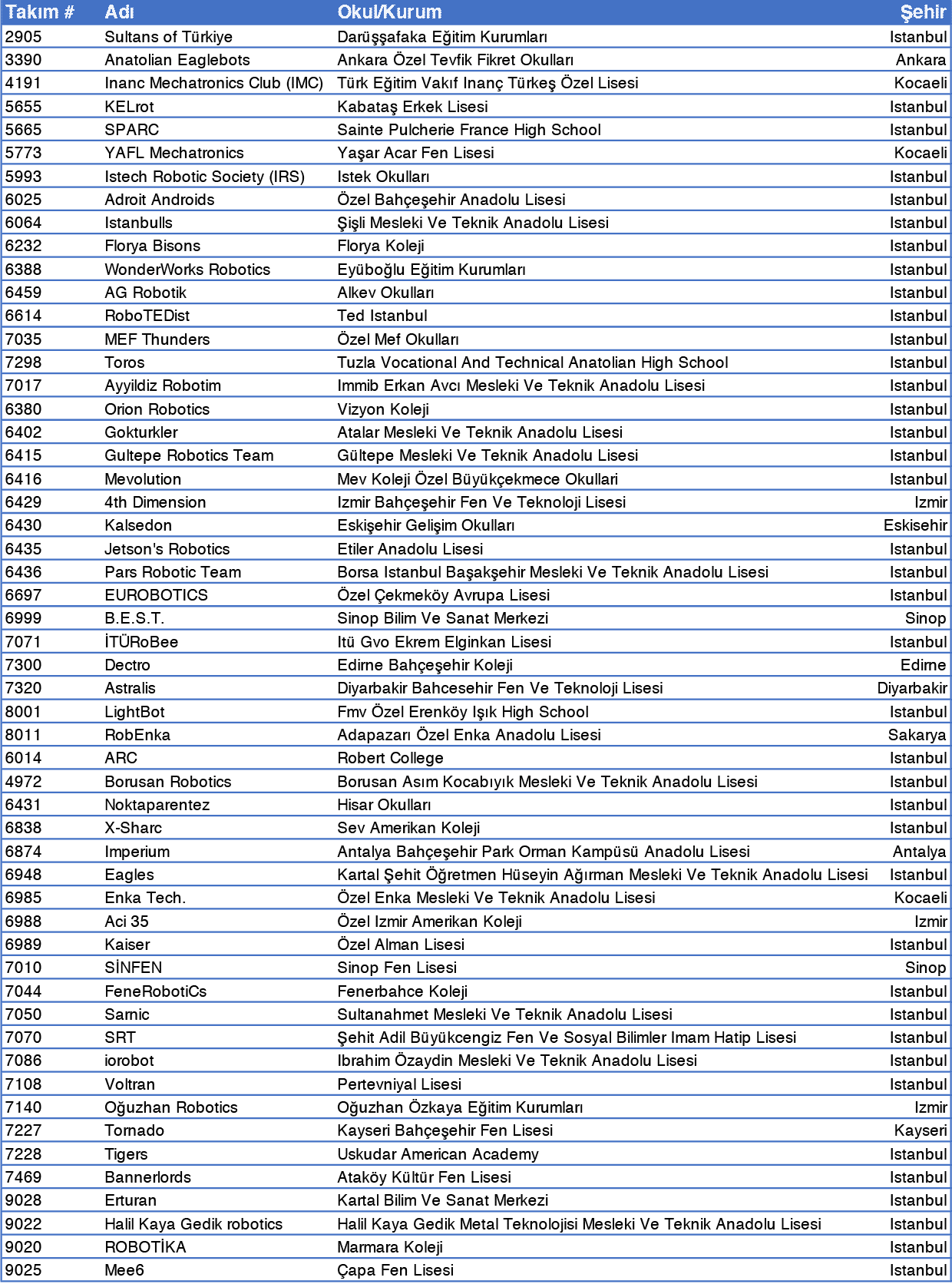Click 'Kaiser' team name

point(127,945)
